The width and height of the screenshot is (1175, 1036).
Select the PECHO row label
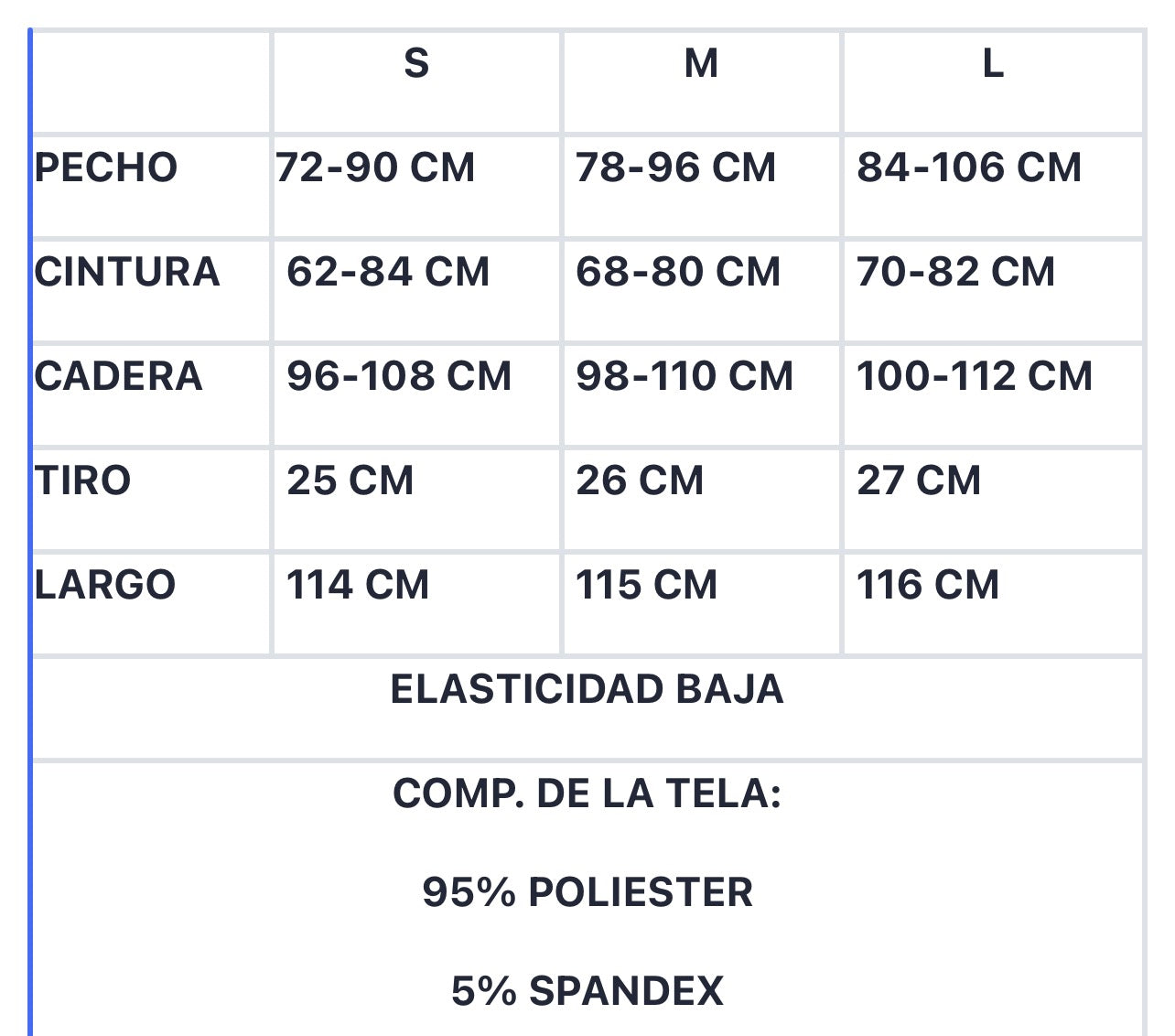point(106,167)
